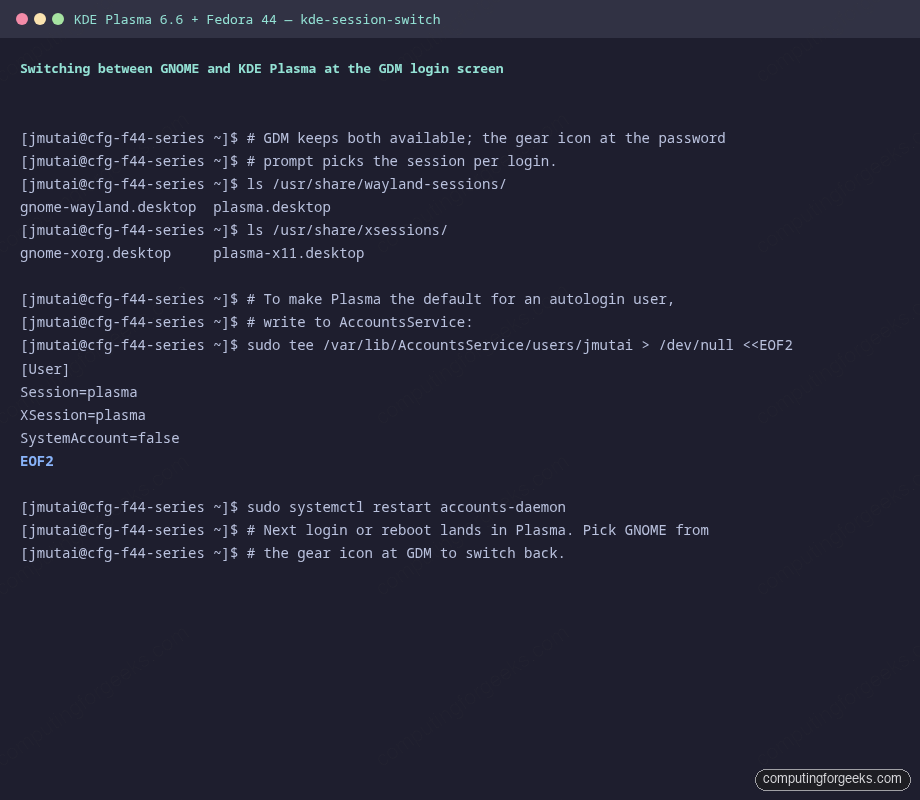The image size is (920, 800).
Task: Click the comment 'write to AccountsService:'
Action: [x=367, y=322]
